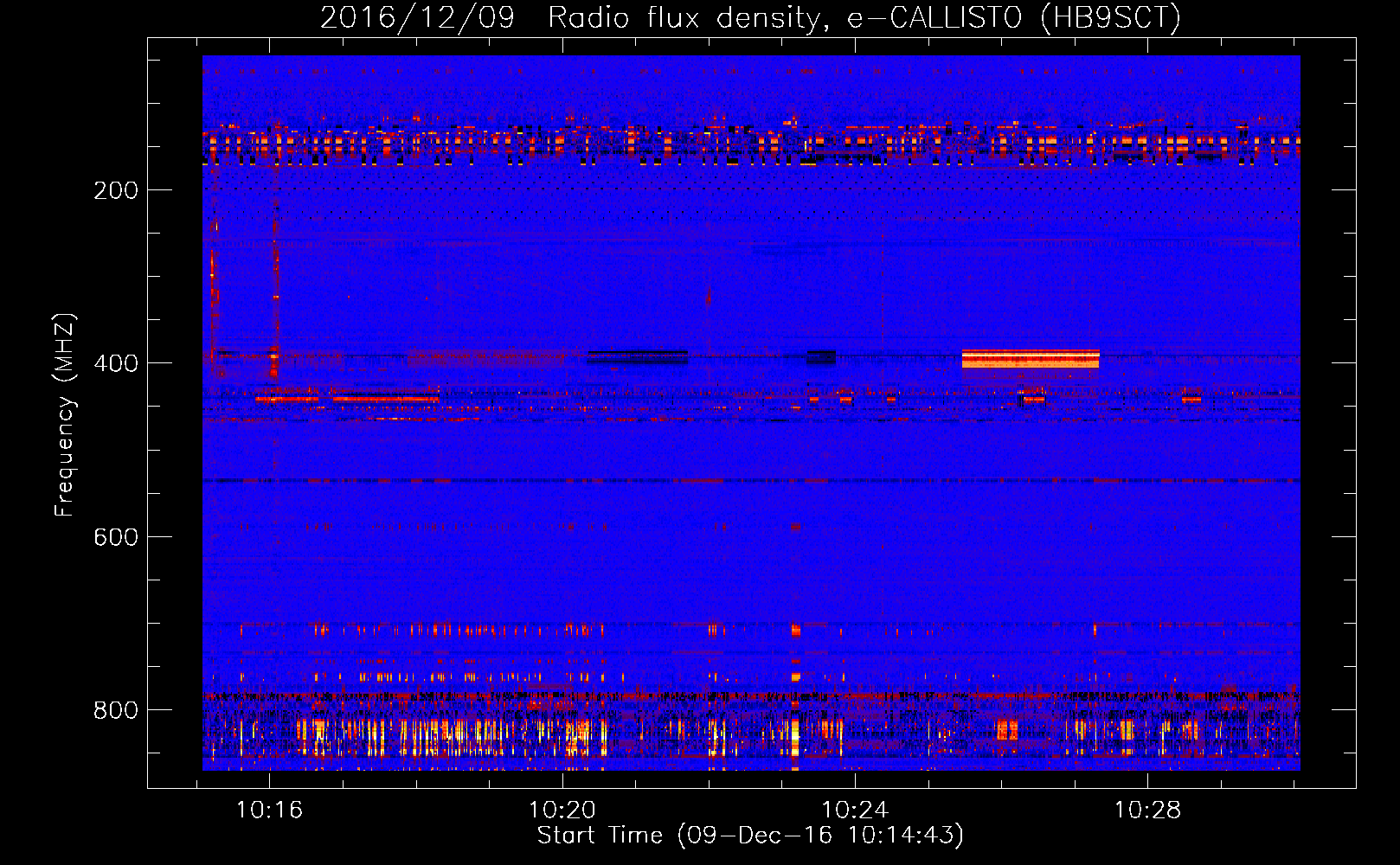Click the dark horizontal band near 400 MHz at 10:21
The height and width of the screenshot is (865, 1400).
tap(638, 357)
